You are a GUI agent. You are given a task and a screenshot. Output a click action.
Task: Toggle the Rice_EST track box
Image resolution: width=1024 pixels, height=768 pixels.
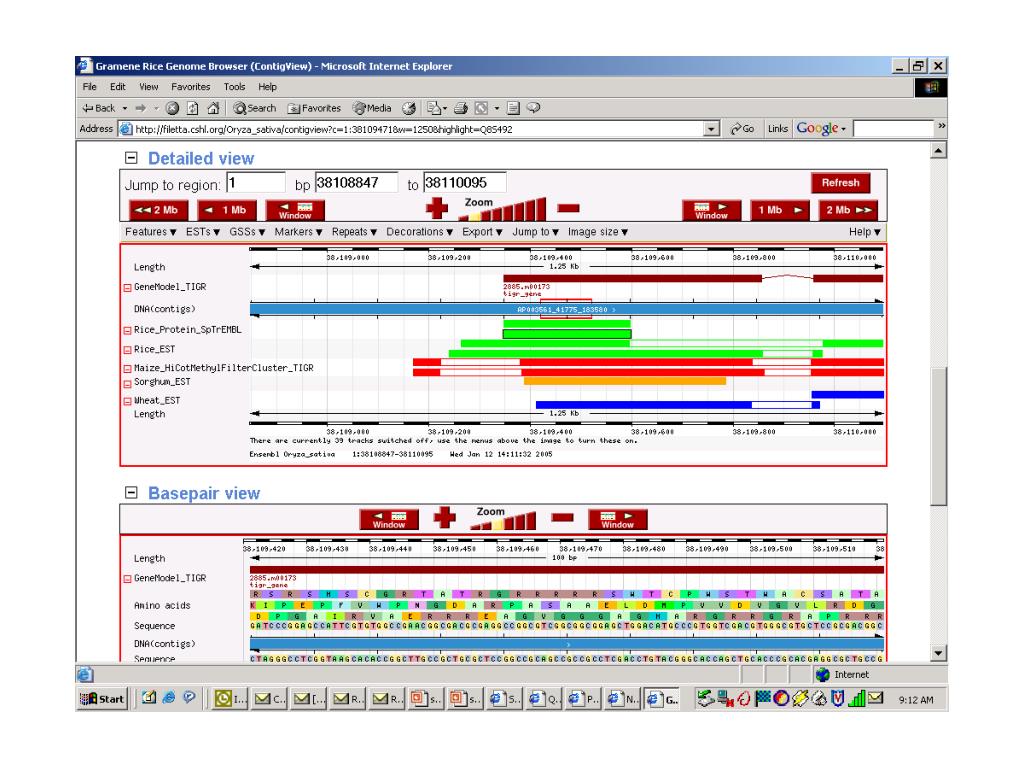[x=128, y=350]
